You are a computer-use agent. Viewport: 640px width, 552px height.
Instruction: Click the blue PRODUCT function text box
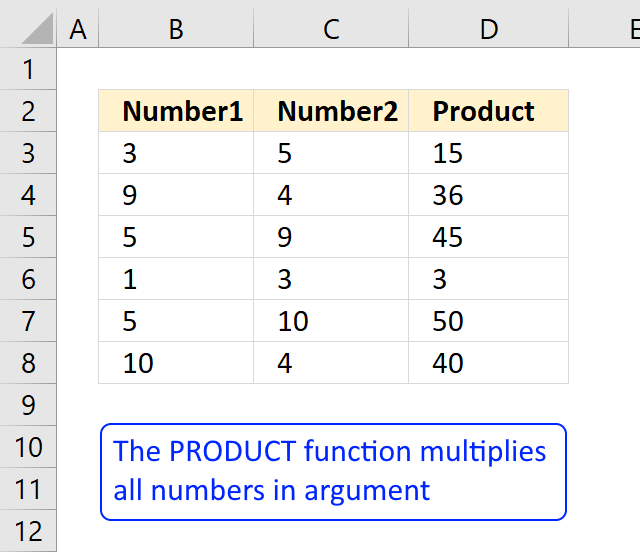[333, 472]
